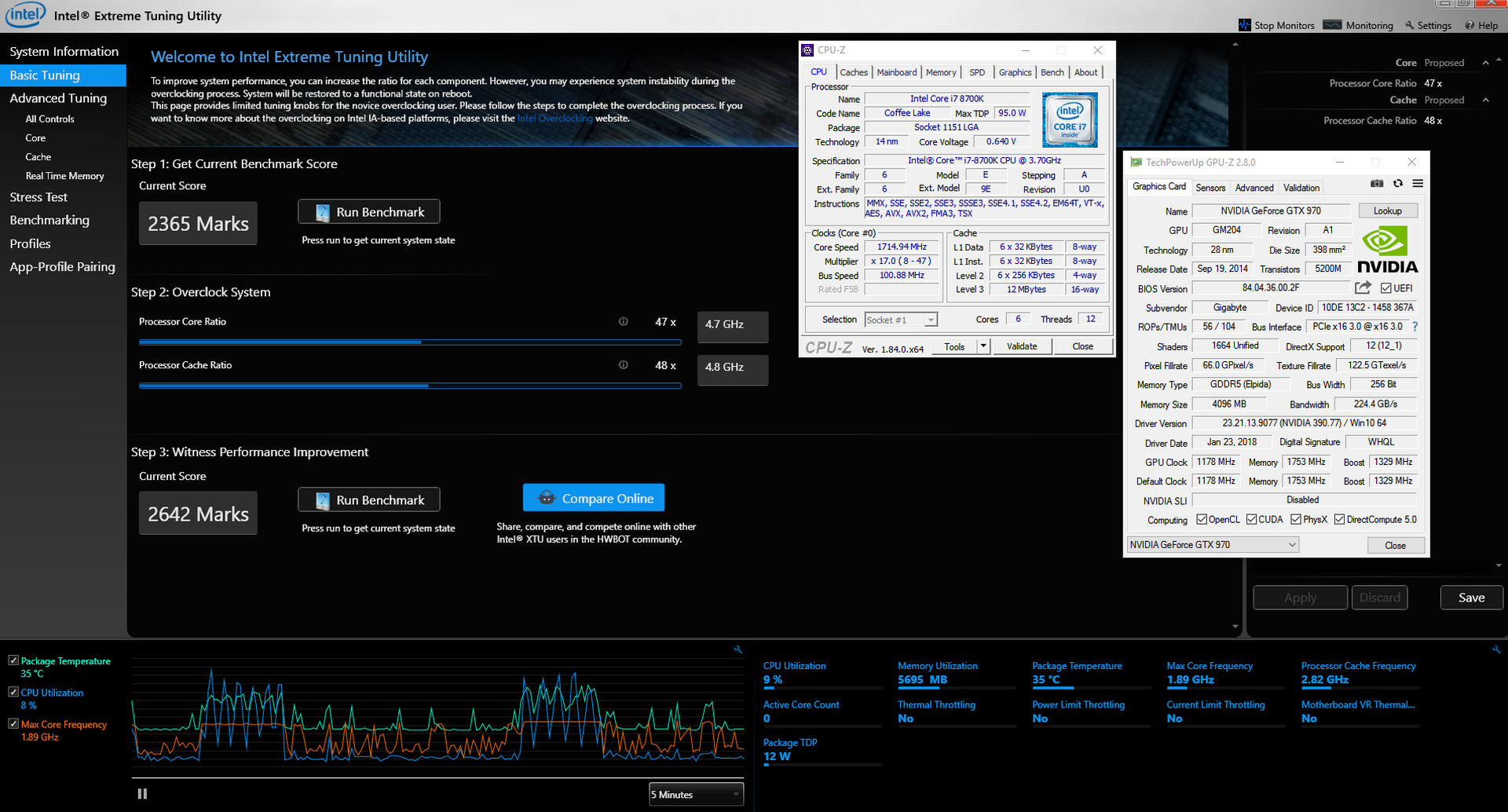Toggle the DirectCompute 5.0 checkbox in GPU-Z
This screenshot has width=1508, height=812.
tap(1339, 519)
